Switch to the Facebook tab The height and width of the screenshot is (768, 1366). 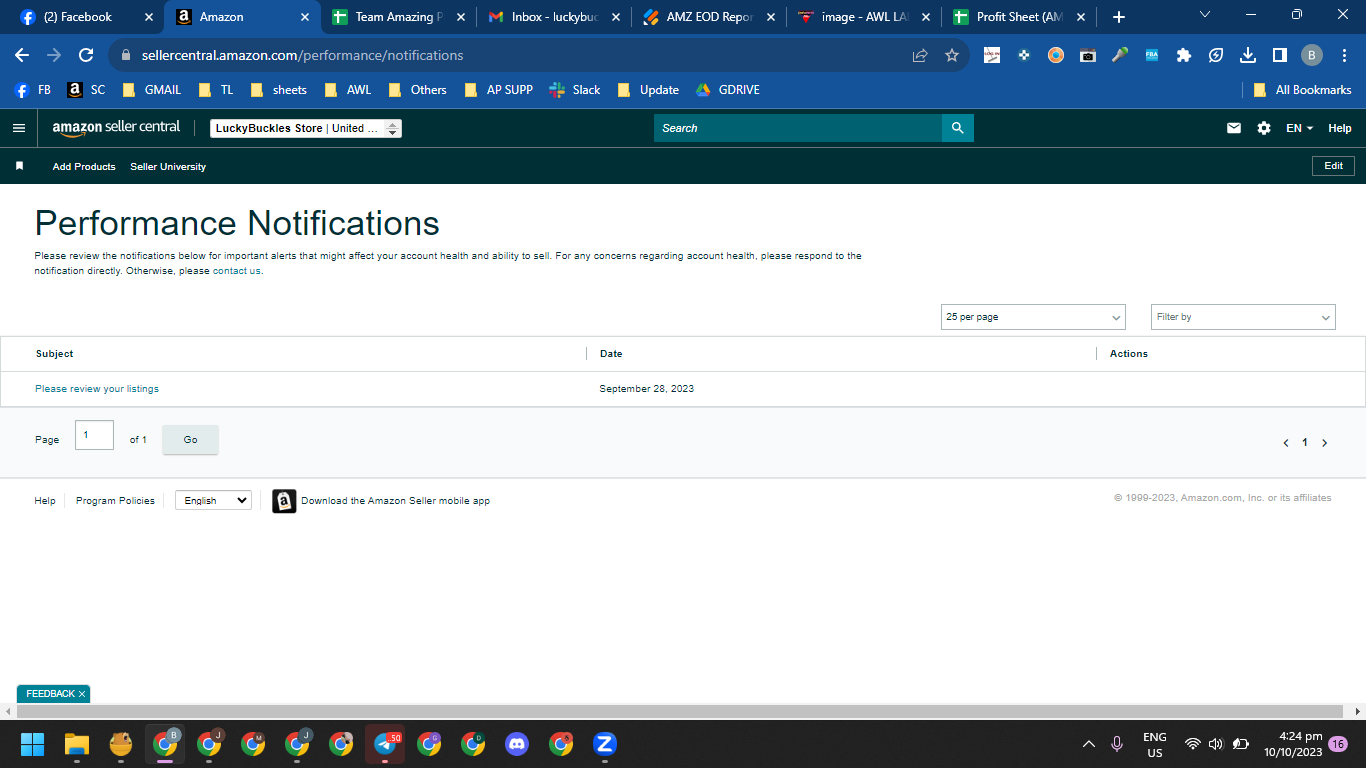[86, 17]
